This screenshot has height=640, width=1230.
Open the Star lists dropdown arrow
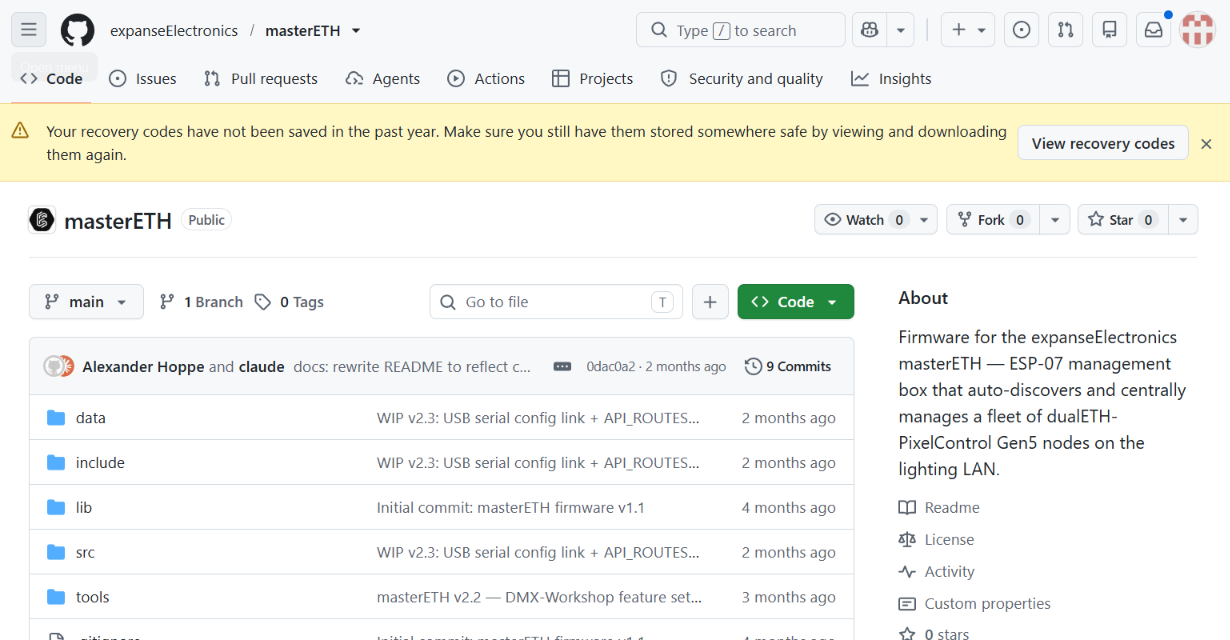coord(1183,220)
